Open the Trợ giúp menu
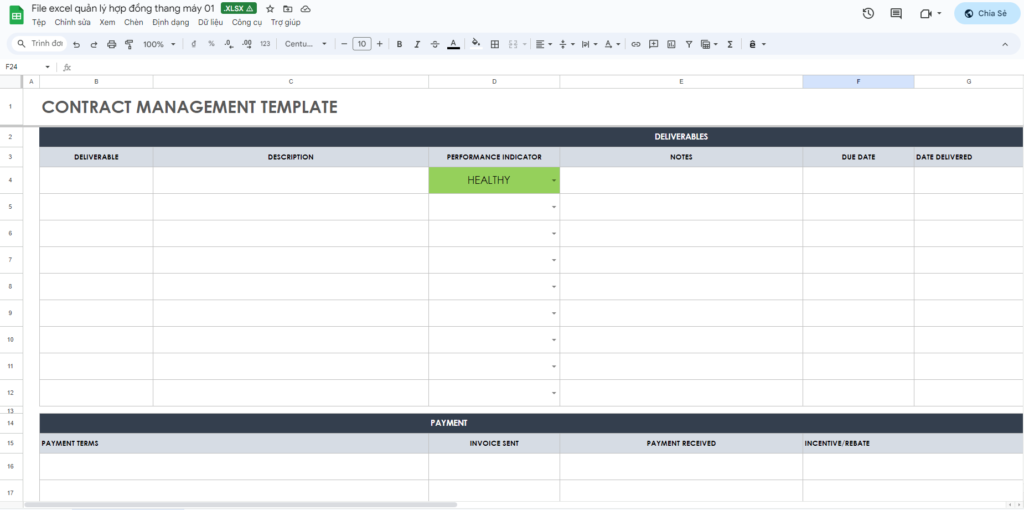 [285, 22]
